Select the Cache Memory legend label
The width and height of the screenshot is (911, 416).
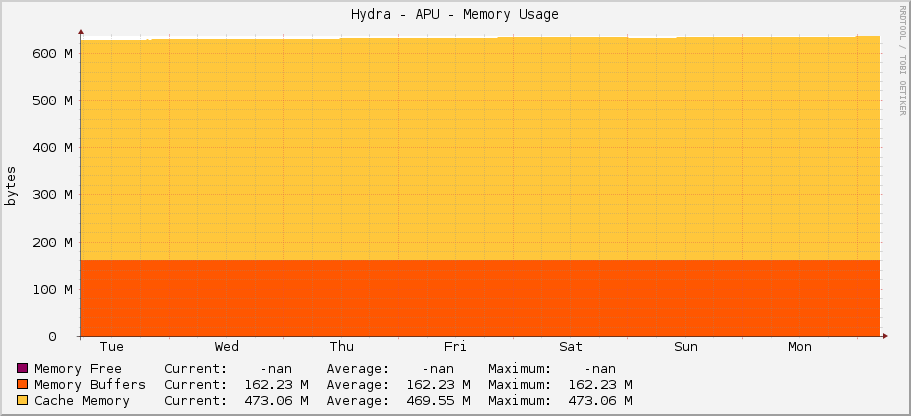point(82,400)
